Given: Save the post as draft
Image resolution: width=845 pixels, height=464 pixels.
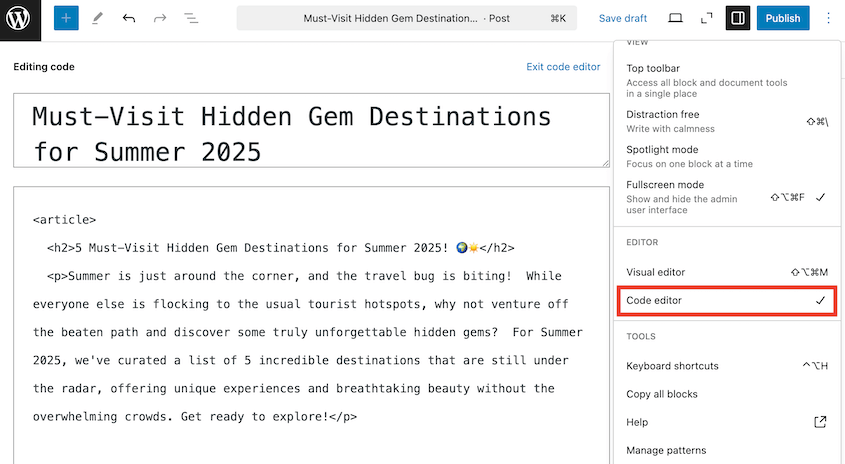Looking at the screenshot, I should click(x=622, y=18).
